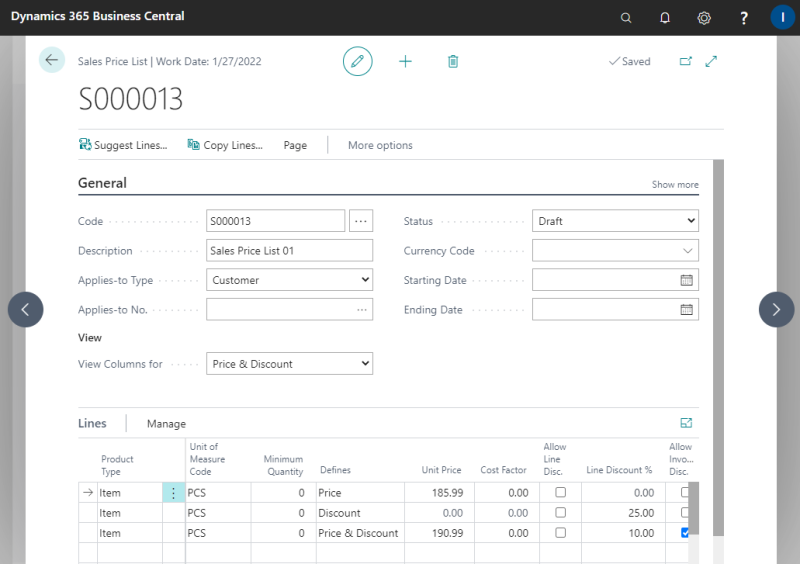Uncheck Allow Invoice Disc. for Price & Discount row

[x=685, y=532]
